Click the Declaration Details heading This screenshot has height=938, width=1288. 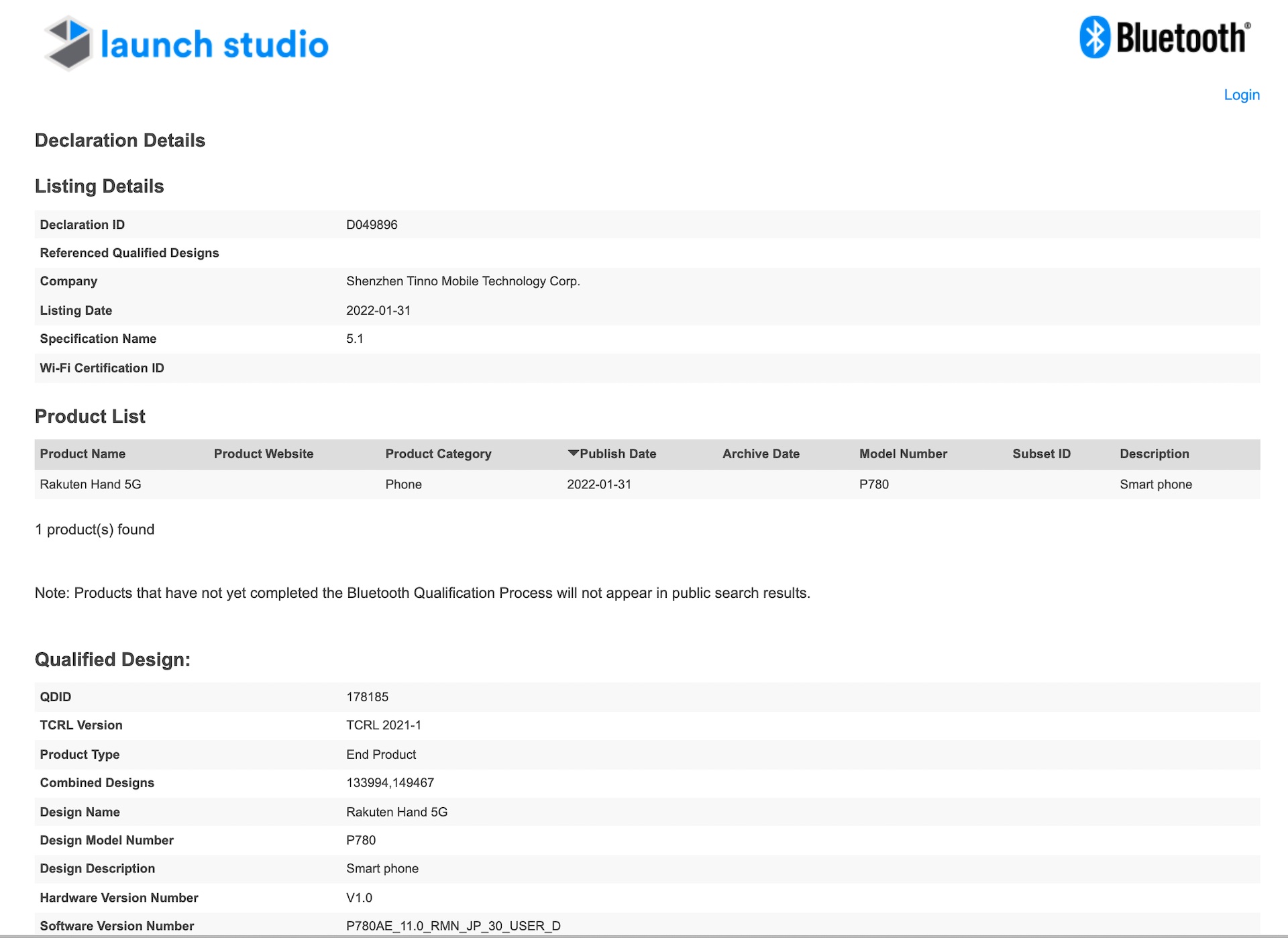coord(120,140)
